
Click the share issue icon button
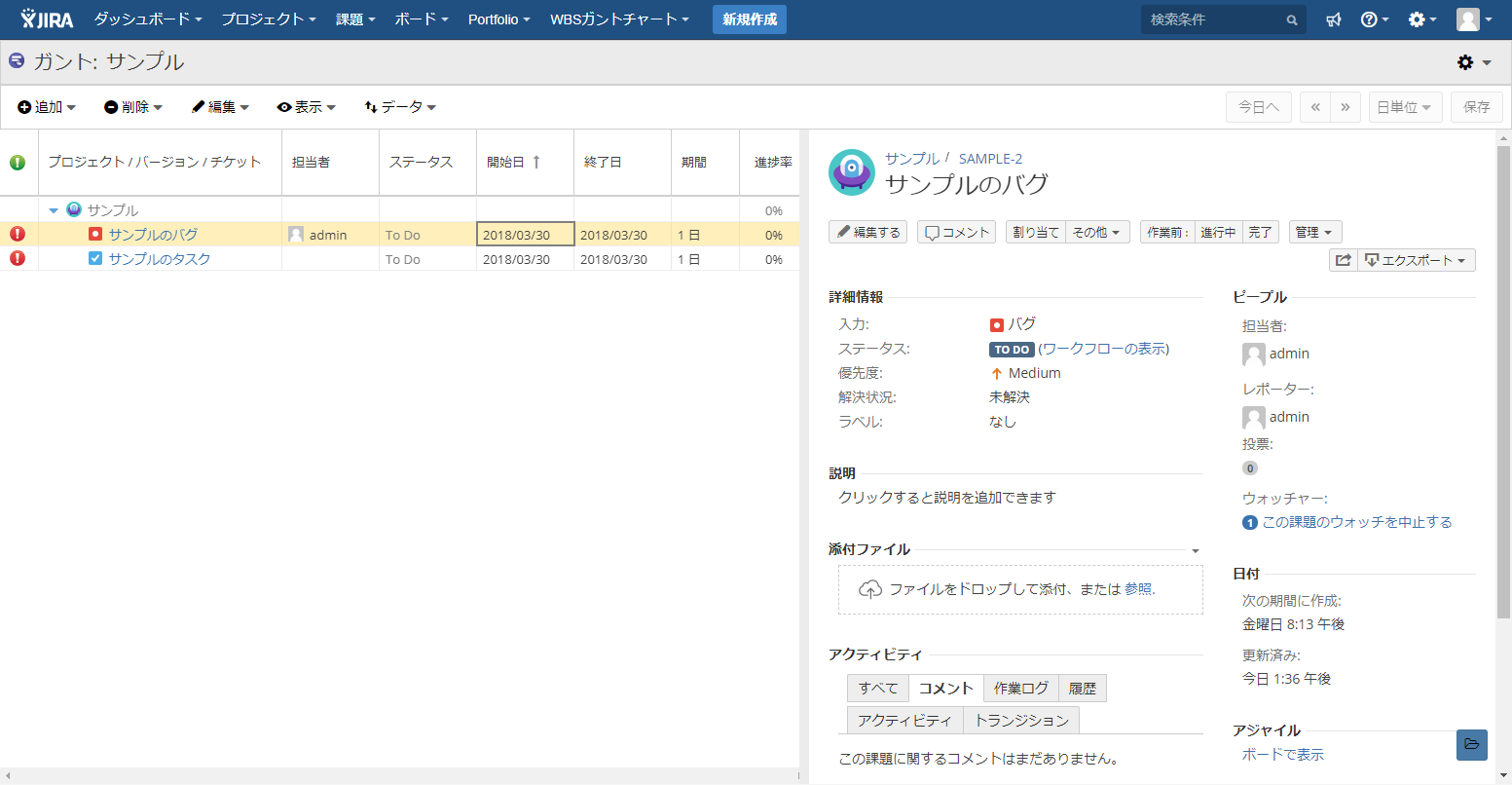tap(1344, 260)
